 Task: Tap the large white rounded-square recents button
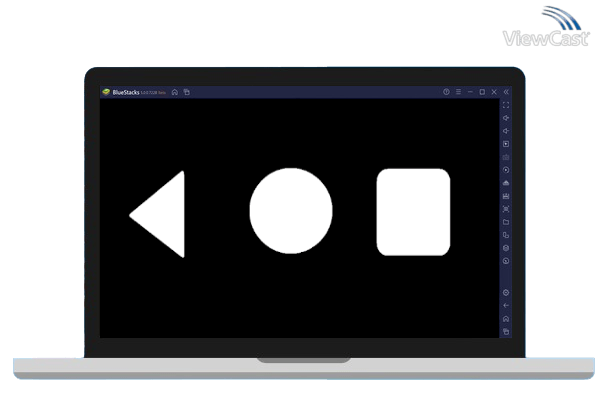tap(413, 212)
